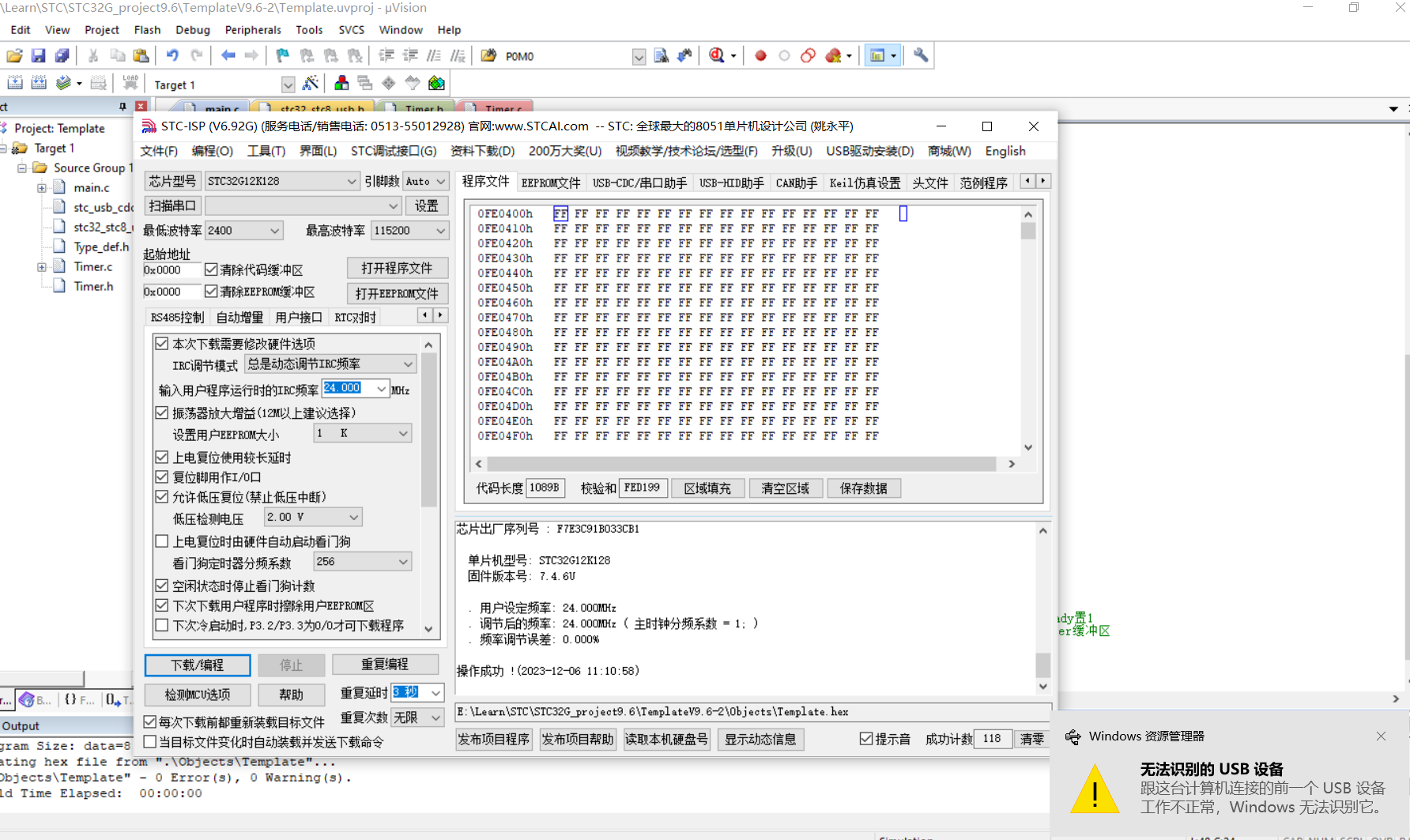Insert breakpoint using the red dot icon
This screenshot has height=840, width=1410.
pyautogui.click(x=760, y=55)
